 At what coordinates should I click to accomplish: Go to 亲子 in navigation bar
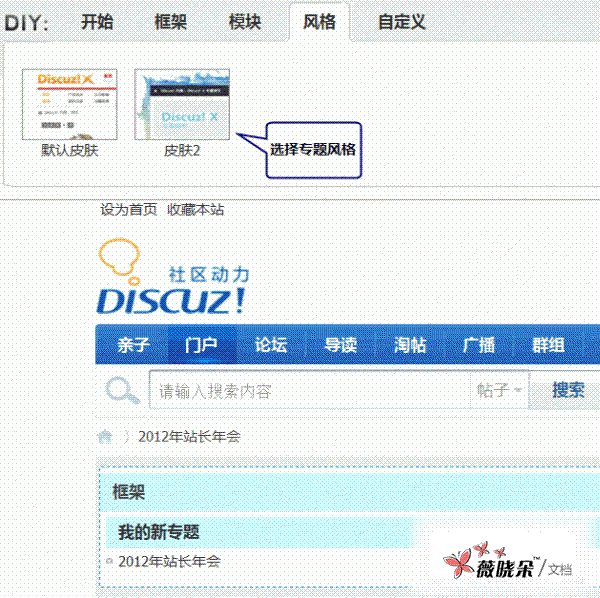[x=133, y=345]
